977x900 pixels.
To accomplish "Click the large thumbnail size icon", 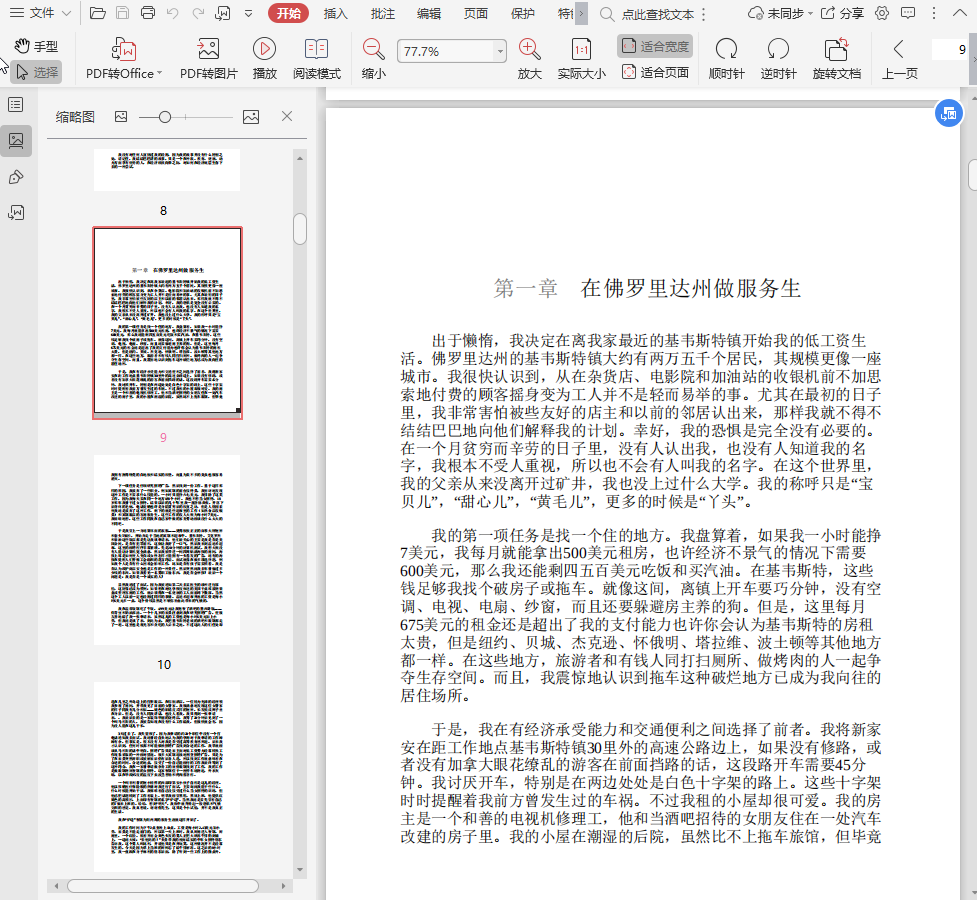I will pos(250,117).
